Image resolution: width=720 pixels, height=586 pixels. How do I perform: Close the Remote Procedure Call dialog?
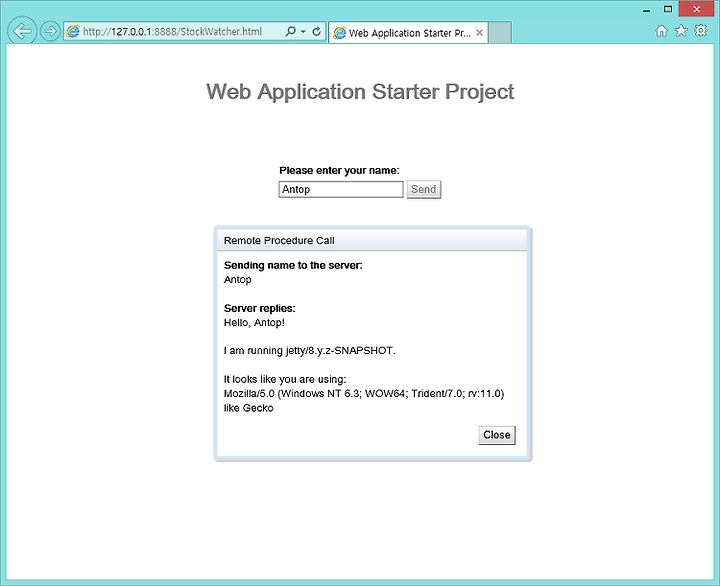[497, 435]
